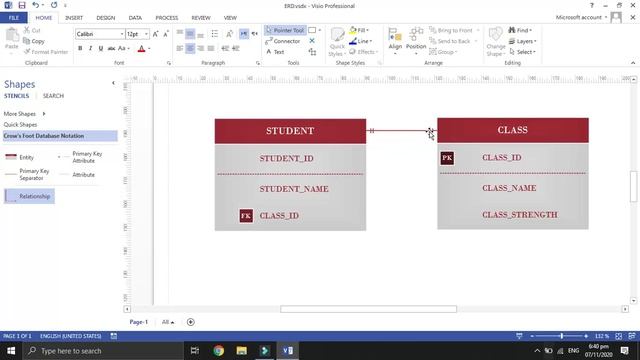Click the Redo icon in title bar
640x360 pixels.
54,5
